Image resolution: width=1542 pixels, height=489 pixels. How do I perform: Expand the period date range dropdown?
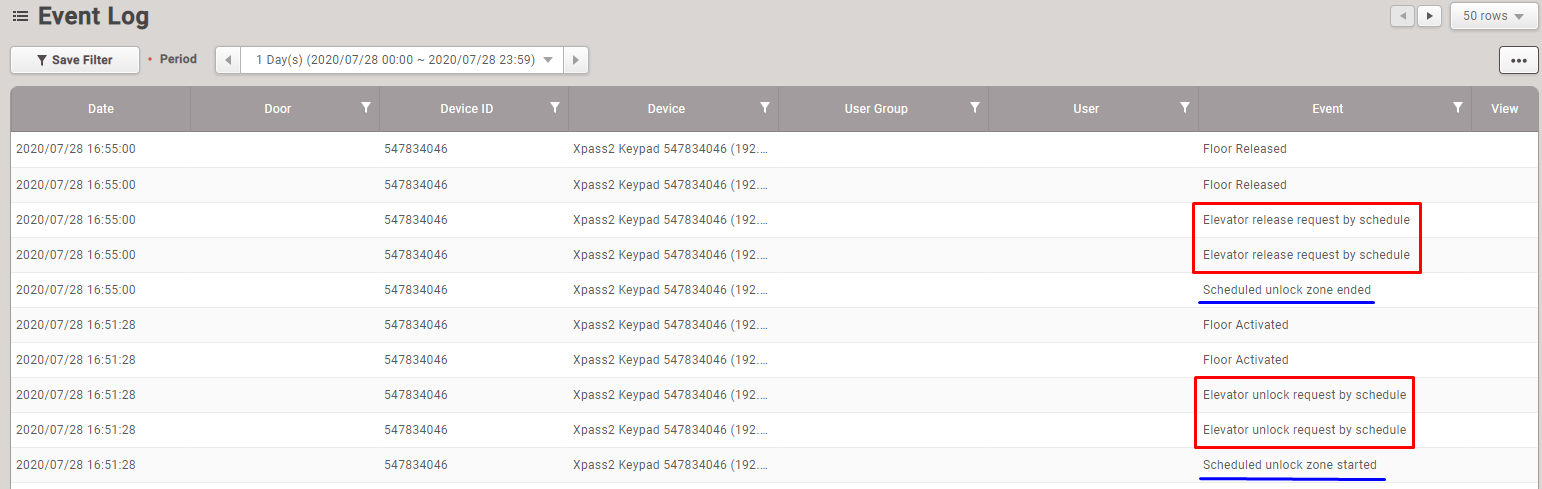coord(547,60)
